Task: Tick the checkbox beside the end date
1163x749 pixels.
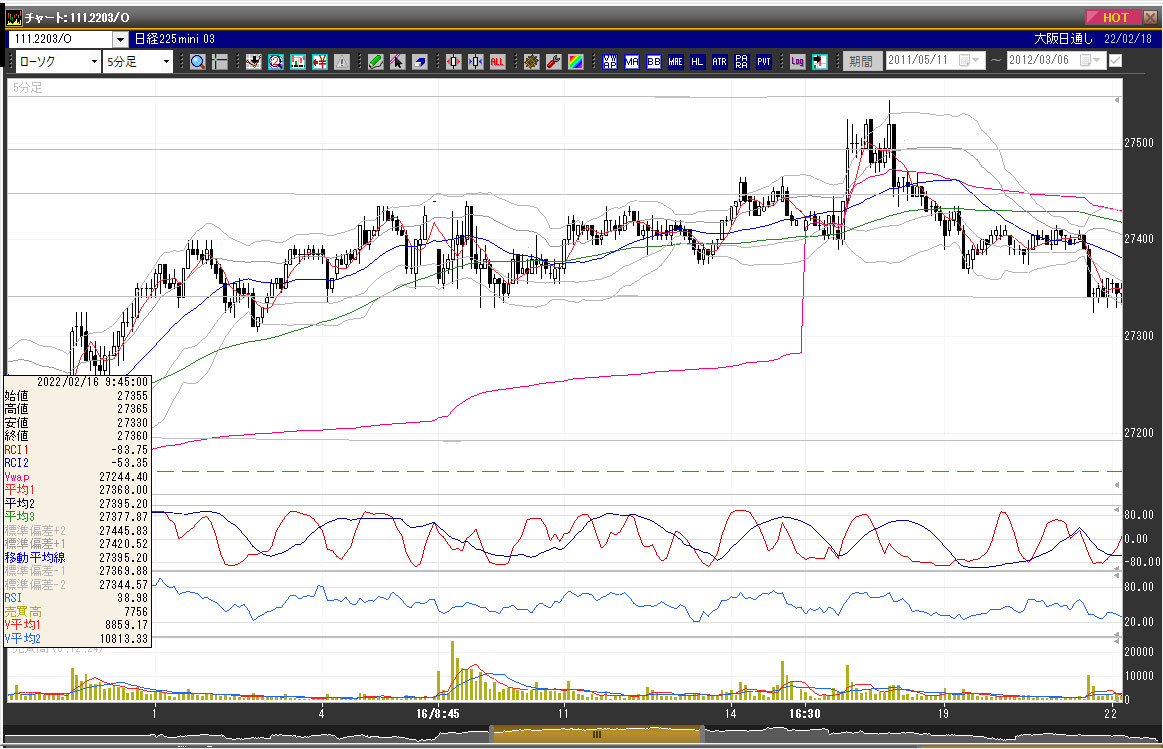Action: pyautogui.click(x=1115, y=61)
